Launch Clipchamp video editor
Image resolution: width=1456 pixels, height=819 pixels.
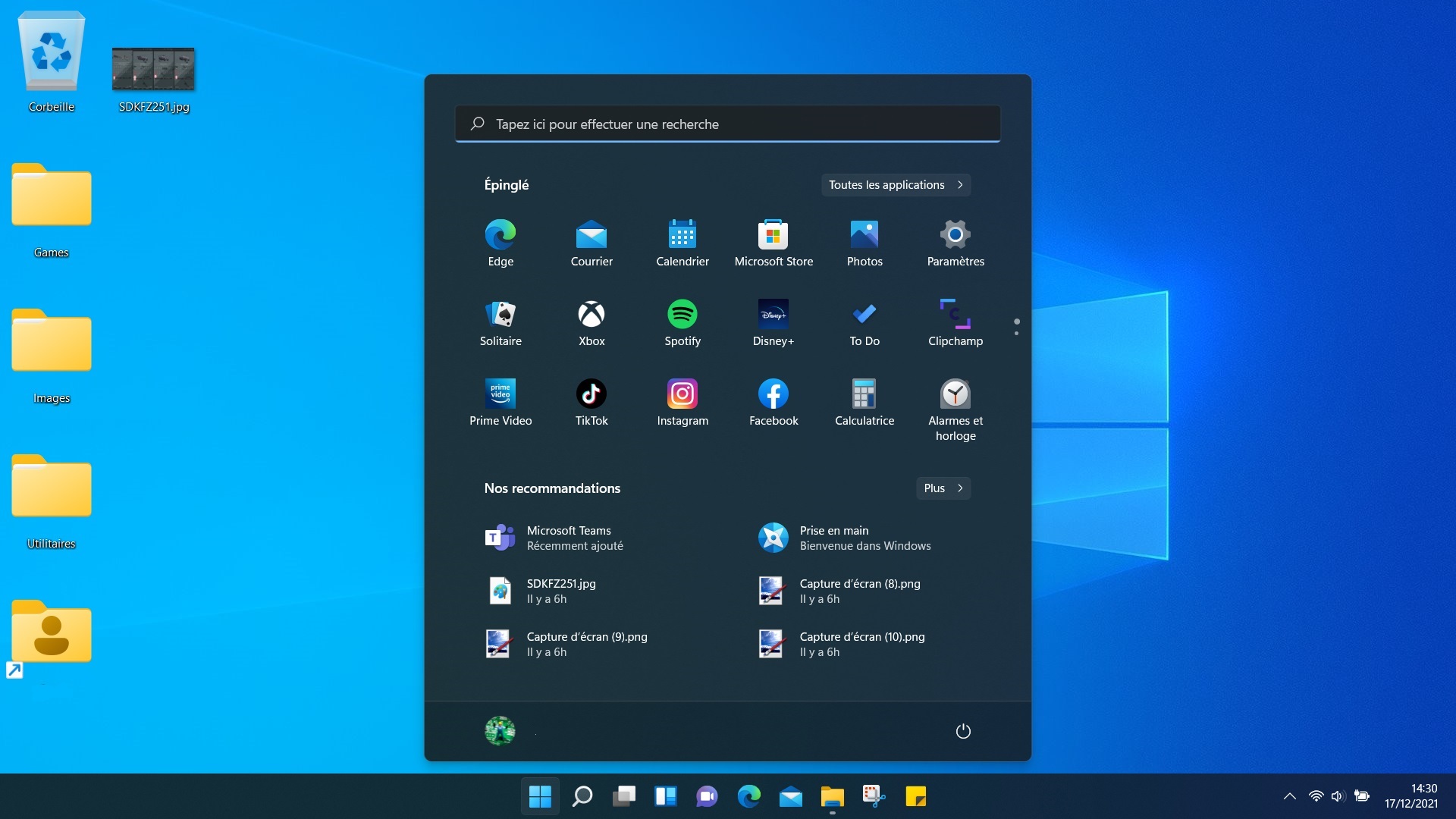click(955, 322)
